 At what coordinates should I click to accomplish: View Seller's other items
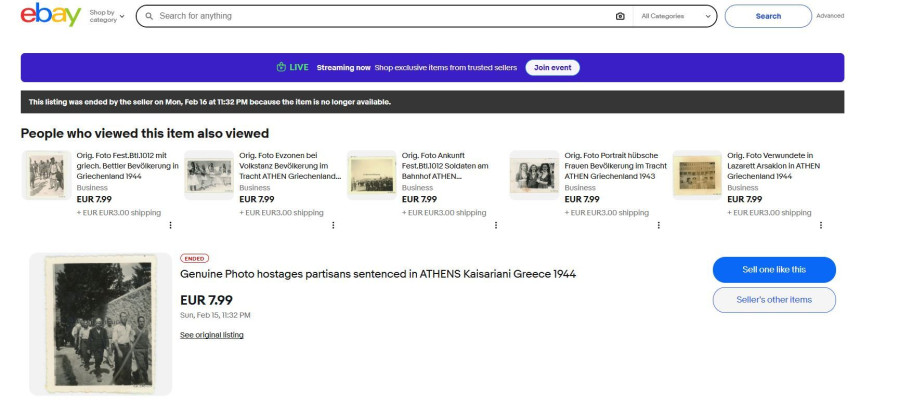(x=773, y=300)
